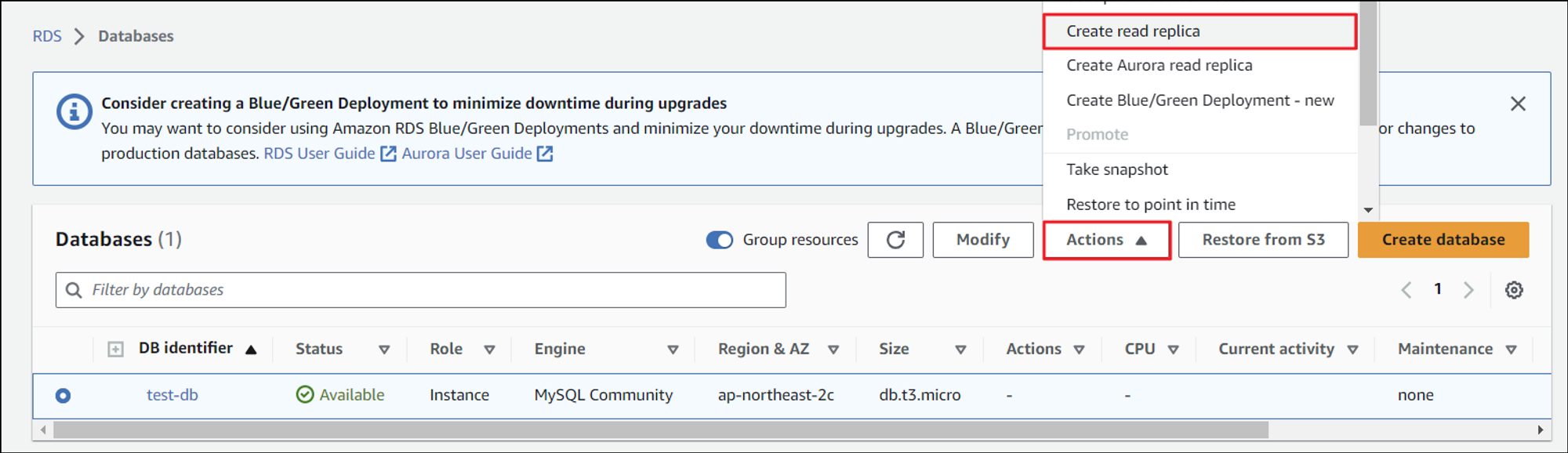Click the external link icon beside RDS User Guide

[388, 154]
